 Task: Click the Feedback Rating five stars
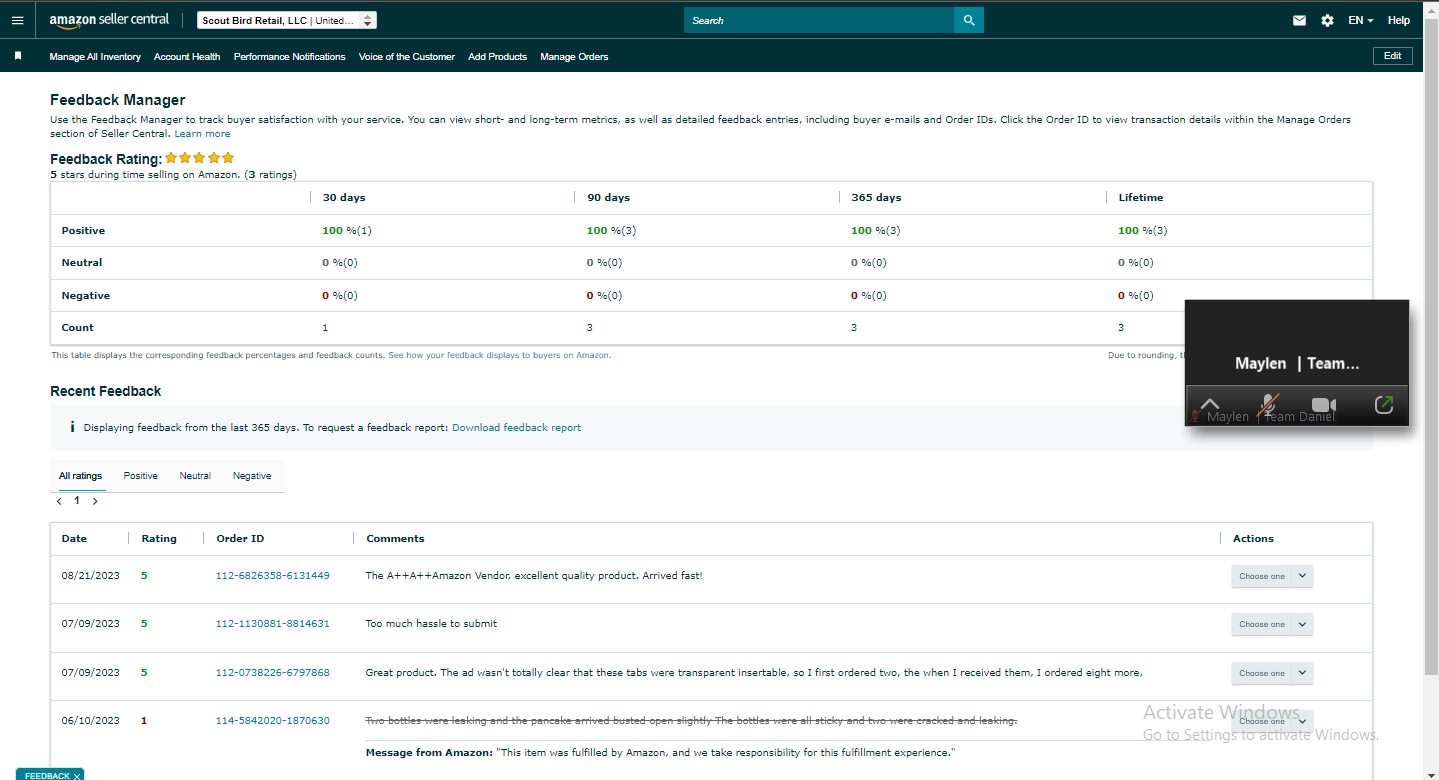tap(200, 158)
